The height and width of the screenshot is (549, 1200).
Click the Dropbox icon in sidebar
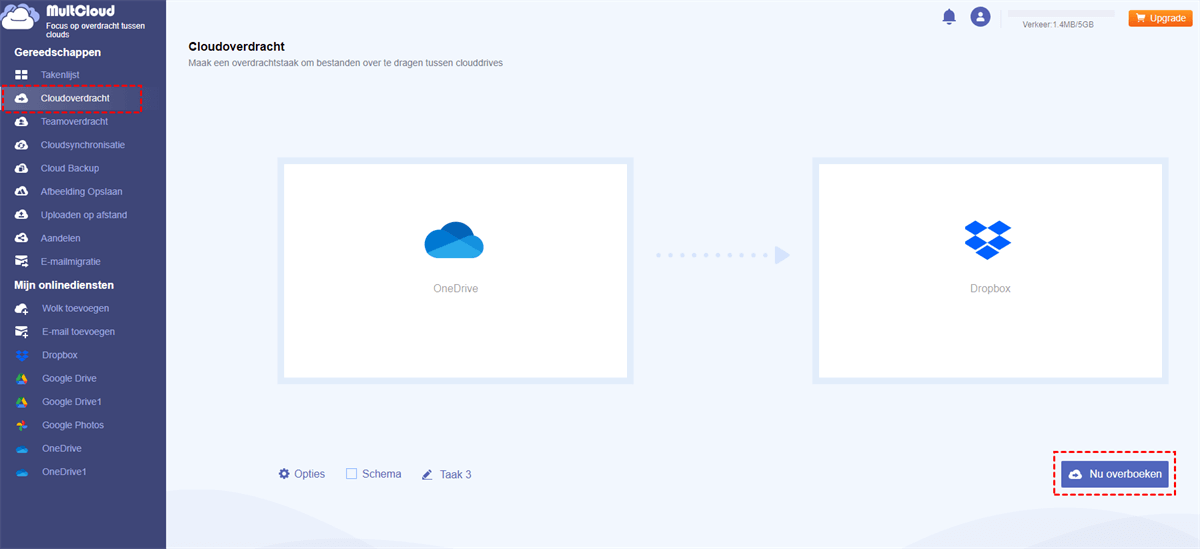pyautogui.click(x=22, y=355)
